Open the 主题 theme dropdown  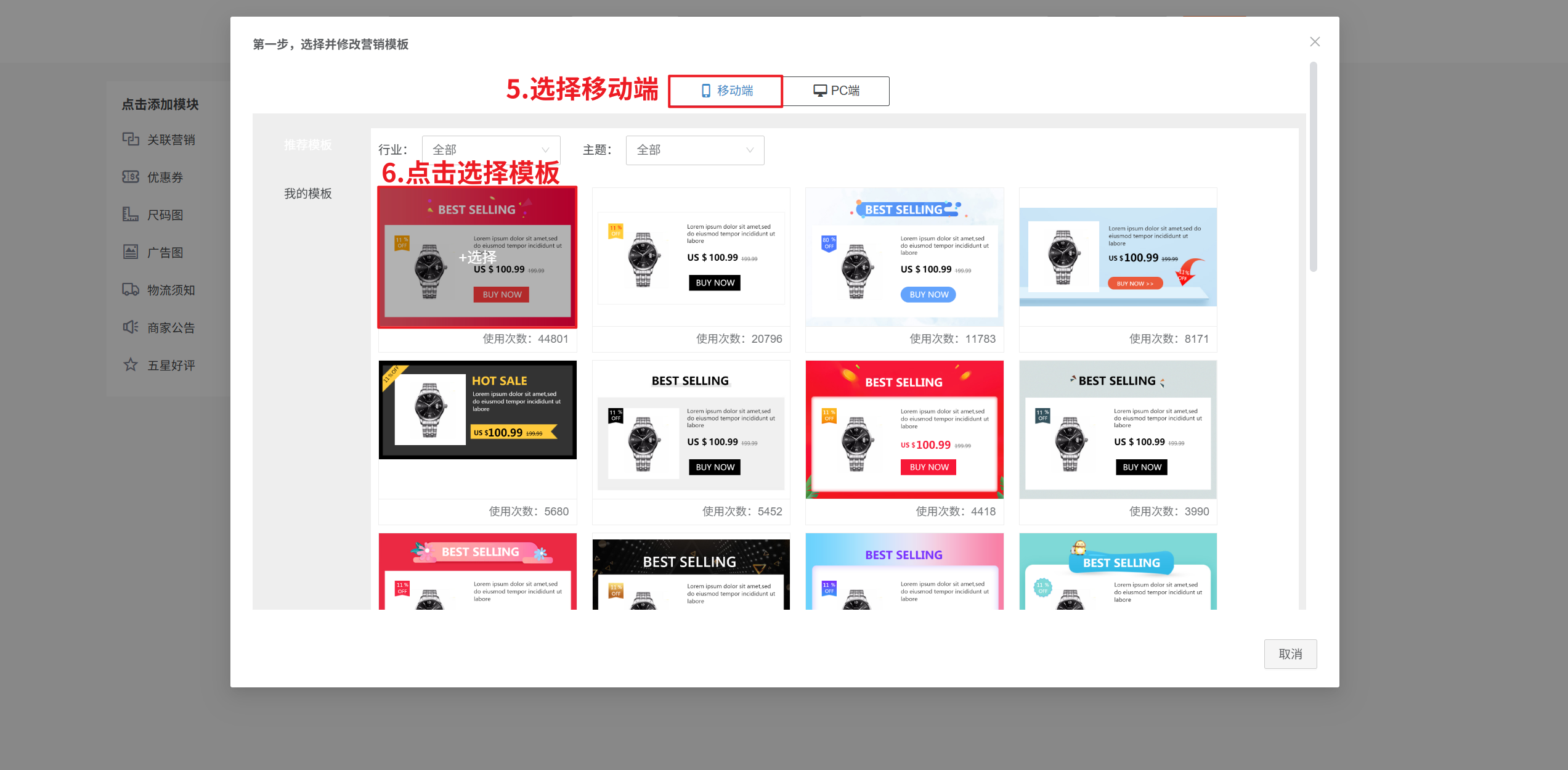click(694, 150)
